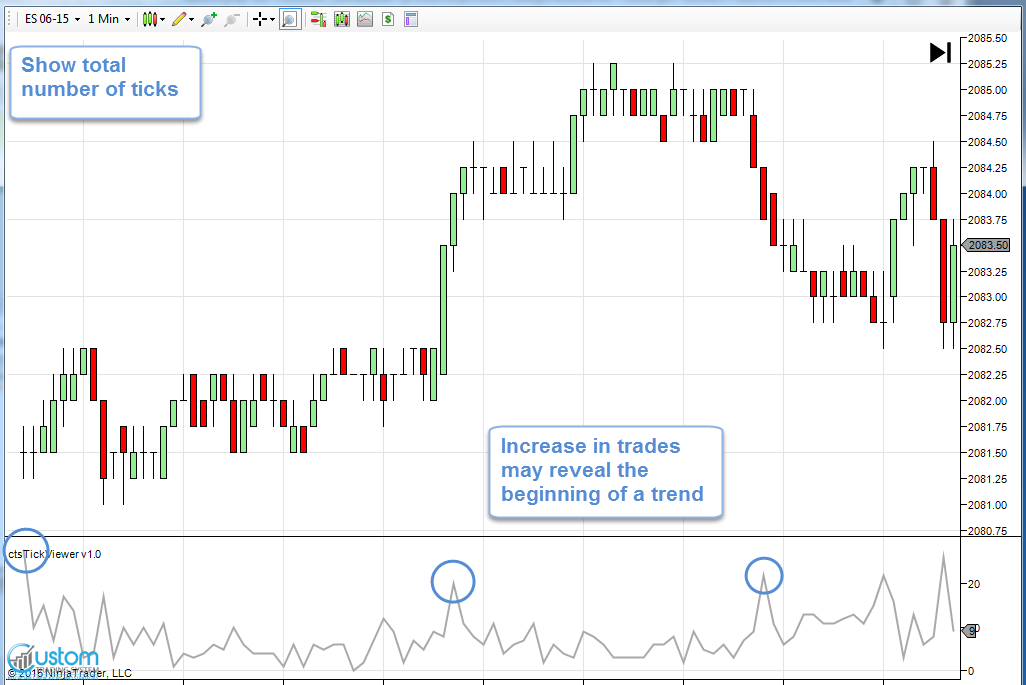Viewport: 1026px width, 685px height.
Task: Click the zoom in magnifier icon
Action: (208, 19)
